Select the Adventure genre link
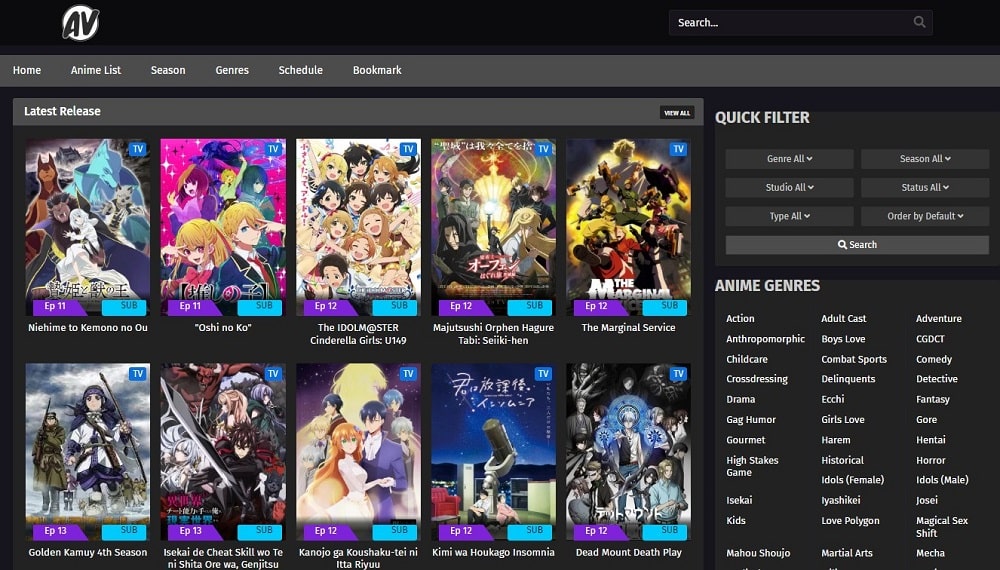1000x570 pixels. 939,319
